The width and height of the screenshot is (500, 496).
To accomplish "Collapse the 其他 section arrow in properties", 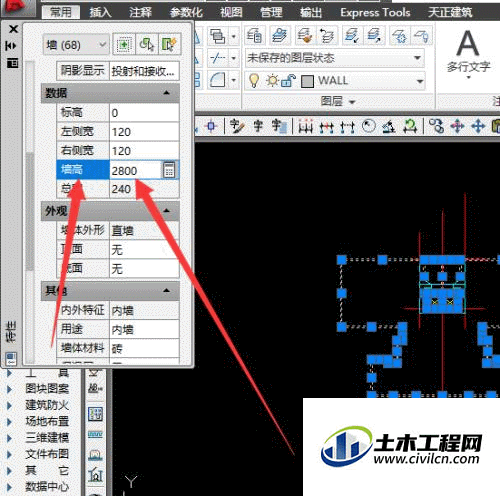I will click(x=167, y=291).
